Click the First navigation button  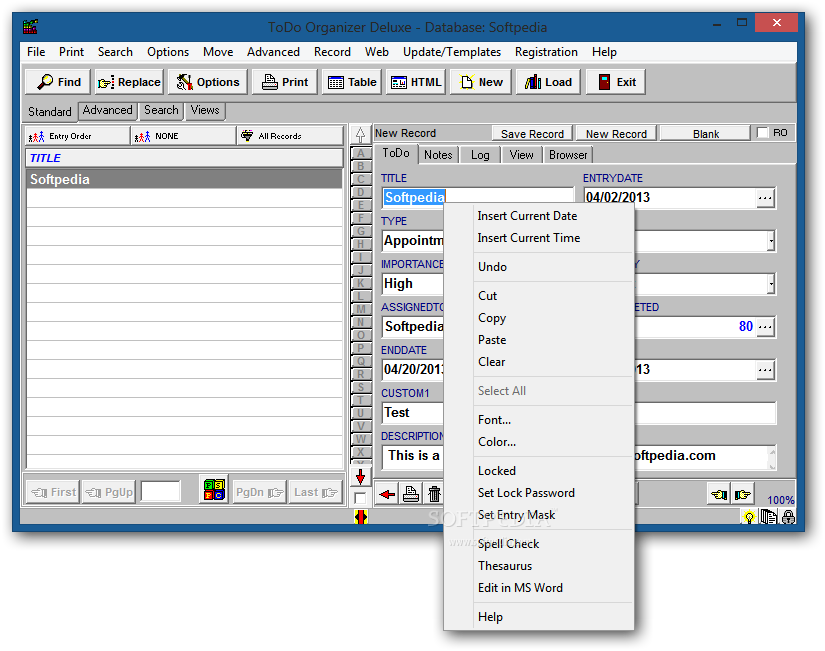coord(53,492)
